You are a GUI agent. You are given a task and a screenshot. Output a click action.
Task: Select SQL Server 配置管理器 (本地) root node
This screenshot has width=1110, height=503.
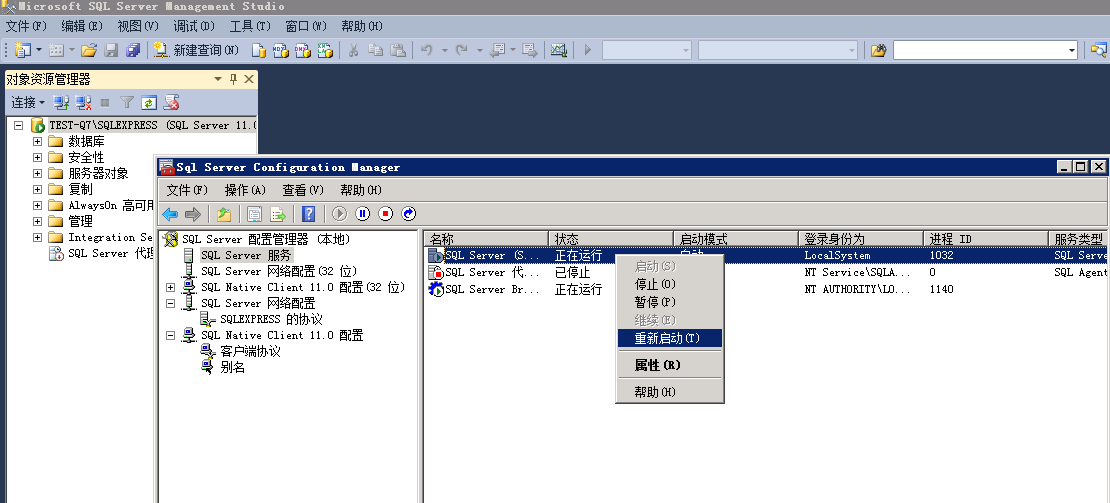[x=266, y=239]
